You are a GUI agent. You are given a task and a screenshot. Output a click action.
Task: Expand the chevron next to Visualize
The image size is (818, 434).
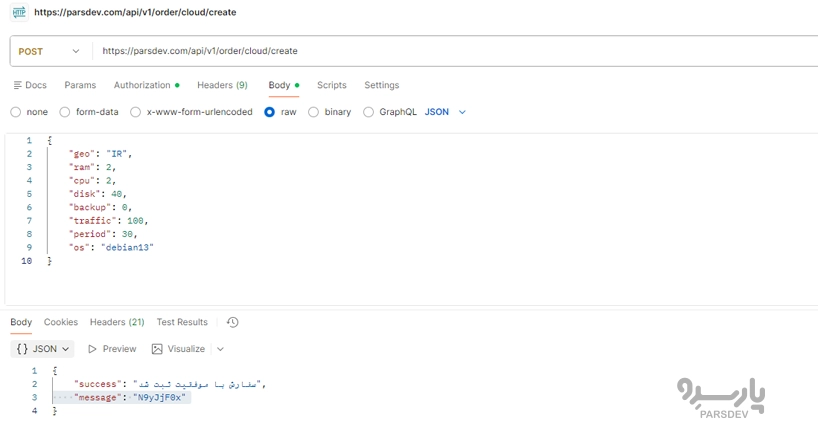pos(220,349)
